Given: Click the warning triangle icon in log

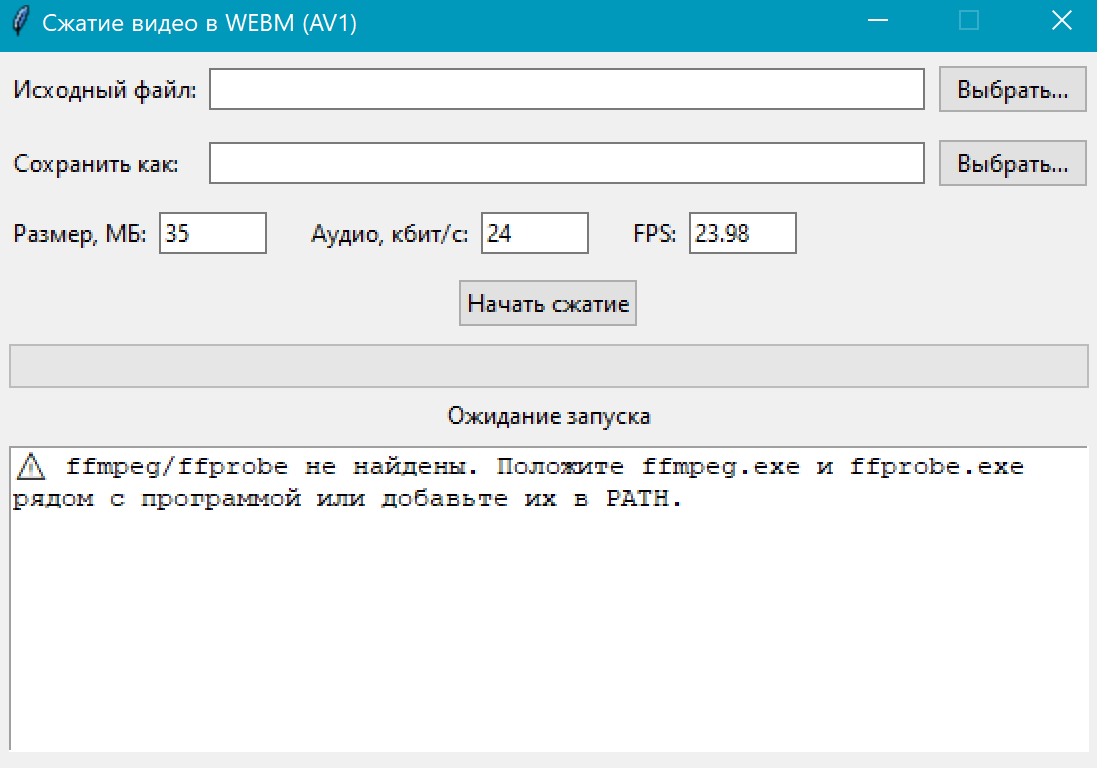Looking at the screenshot, I should coord(31,467).
